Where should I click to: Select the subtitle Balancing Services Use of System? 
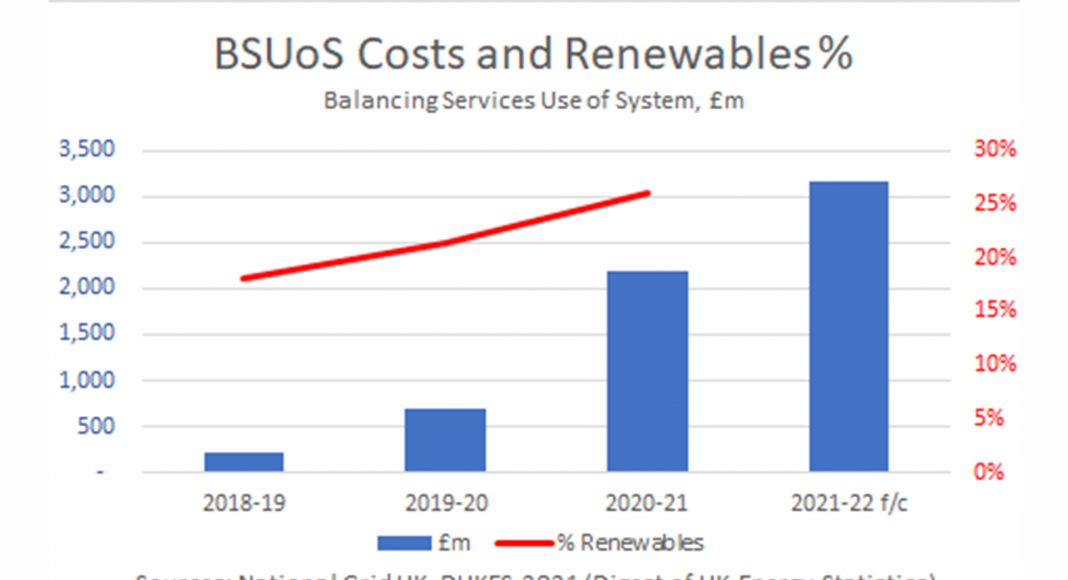(x=533, y=102)
